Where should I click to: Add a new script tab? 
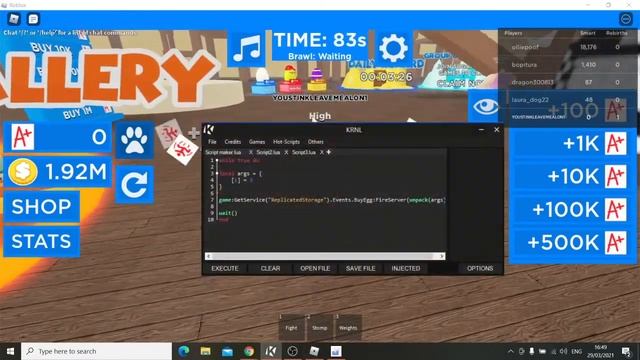(x=329, y=152)
